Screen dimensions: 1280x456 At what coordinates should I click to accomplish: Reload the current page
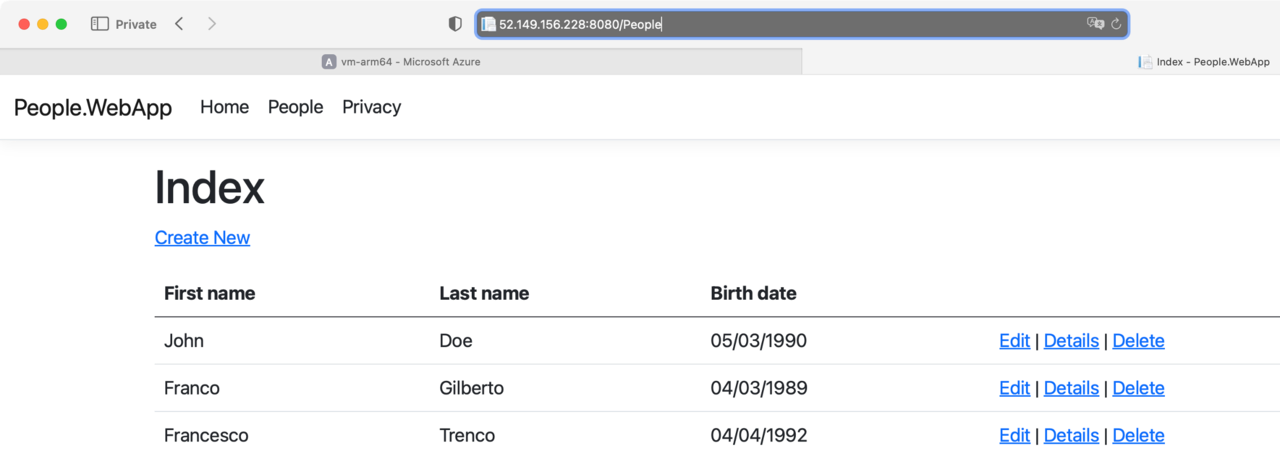1116,24
